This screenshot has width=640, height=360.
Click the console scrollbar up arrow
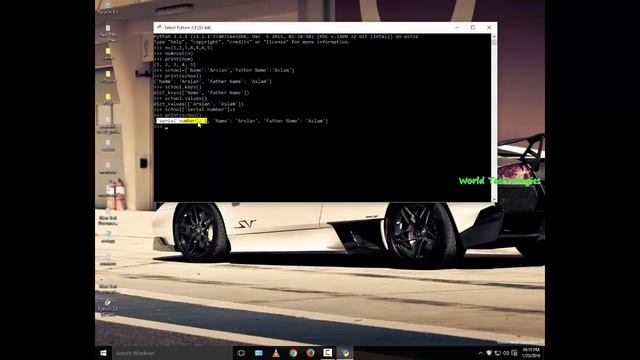pos(494,37)
